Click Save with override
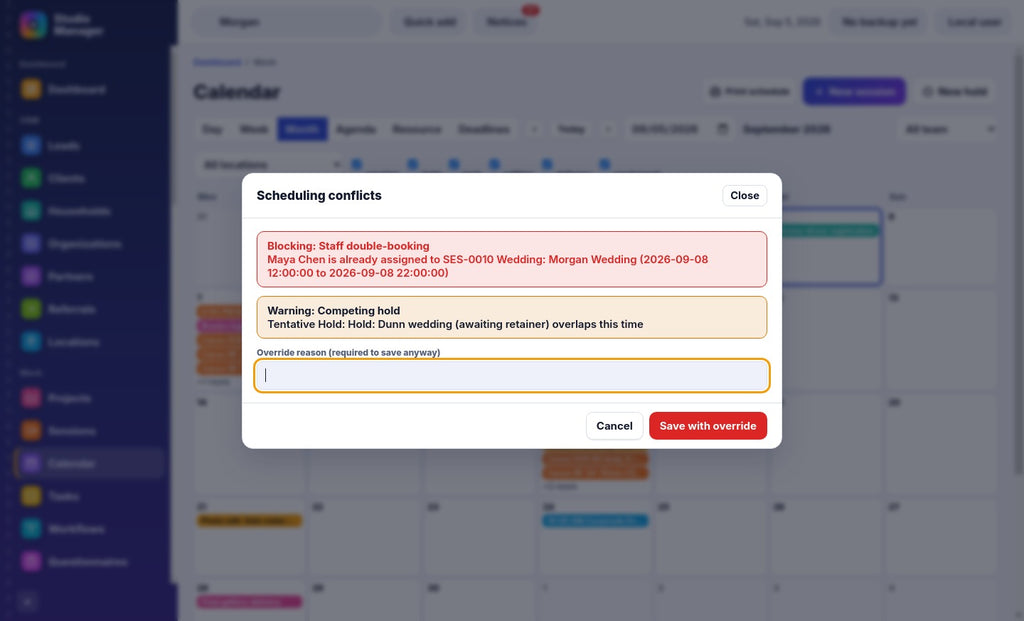 pos(708,426)
